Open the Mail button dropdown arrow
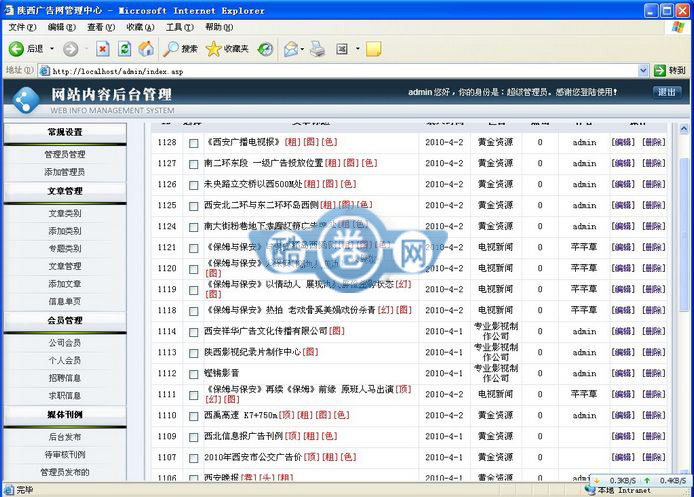Viewport: 694px width, 497px height. coord(302,49)
